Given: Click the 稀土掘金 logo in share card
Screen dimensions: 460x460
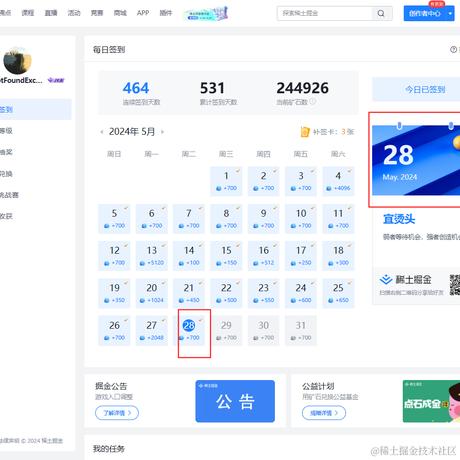Looking at the screenshot, I should [x=406, y=279].
